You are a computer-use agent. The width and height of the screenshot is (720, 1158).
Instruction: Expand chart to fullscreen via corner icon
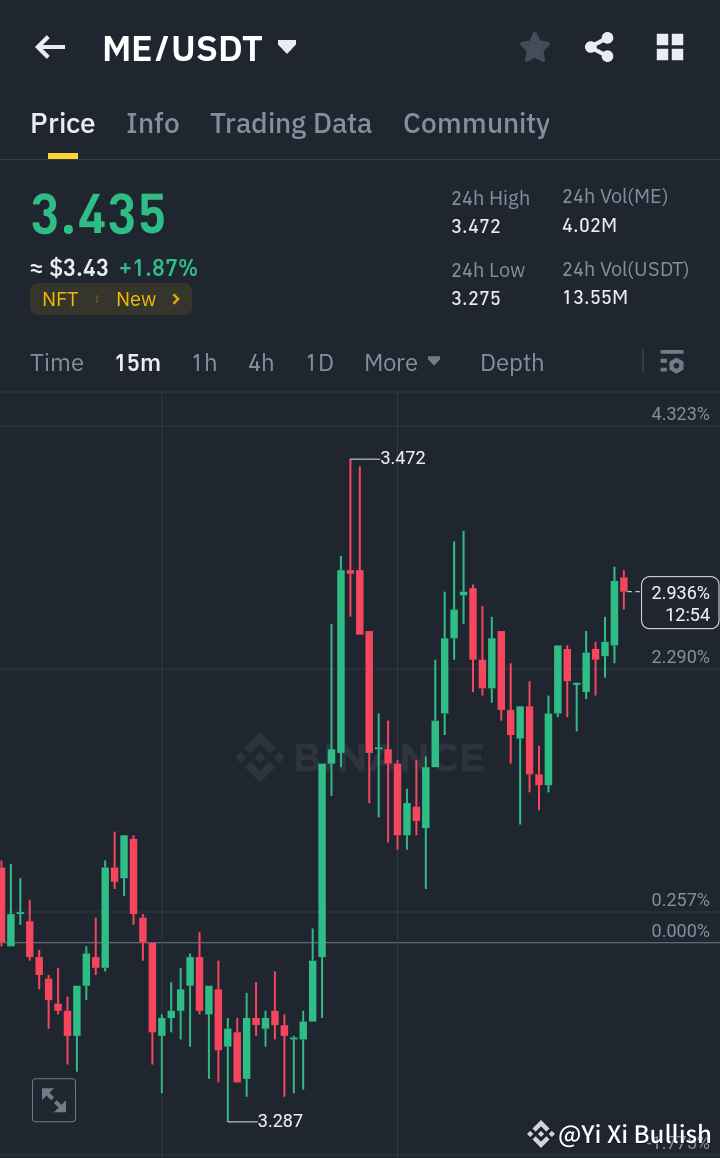pyautogui.click(x=53, y=1100)
